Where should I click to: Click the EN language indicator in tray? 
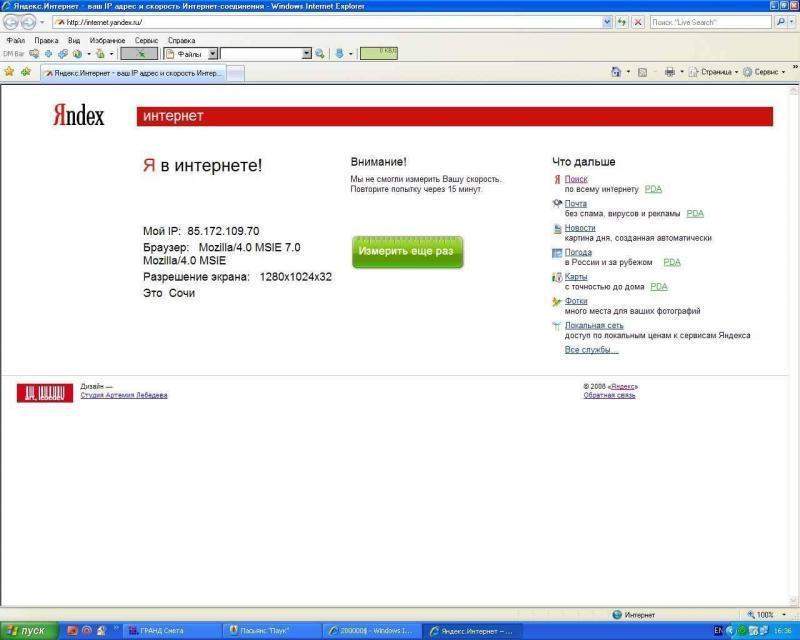pyautogui.click(x=718, y=631)
